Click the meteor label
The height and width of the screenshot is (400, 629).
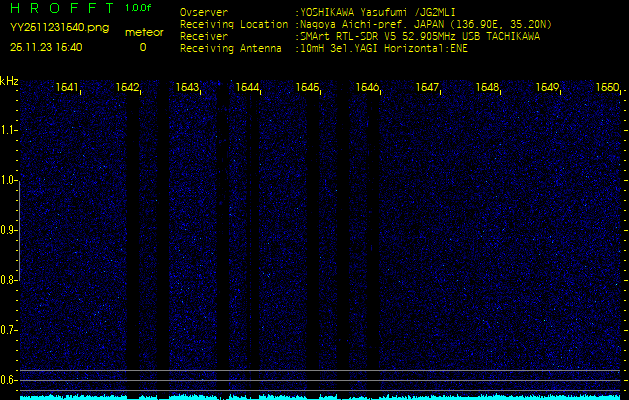click(x=144, y=32)
